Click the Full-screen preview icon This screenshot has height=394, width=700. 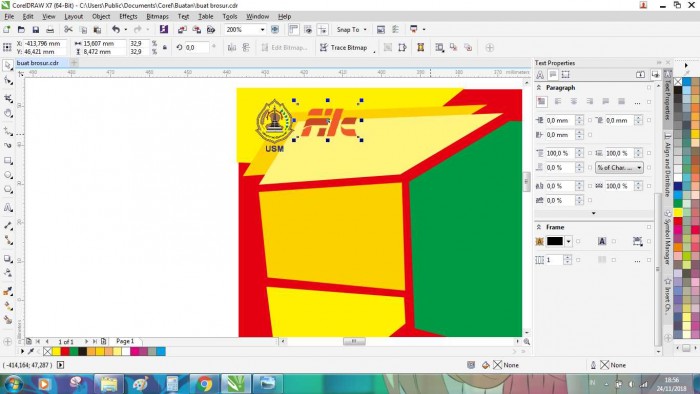click(x=275, y=29)
